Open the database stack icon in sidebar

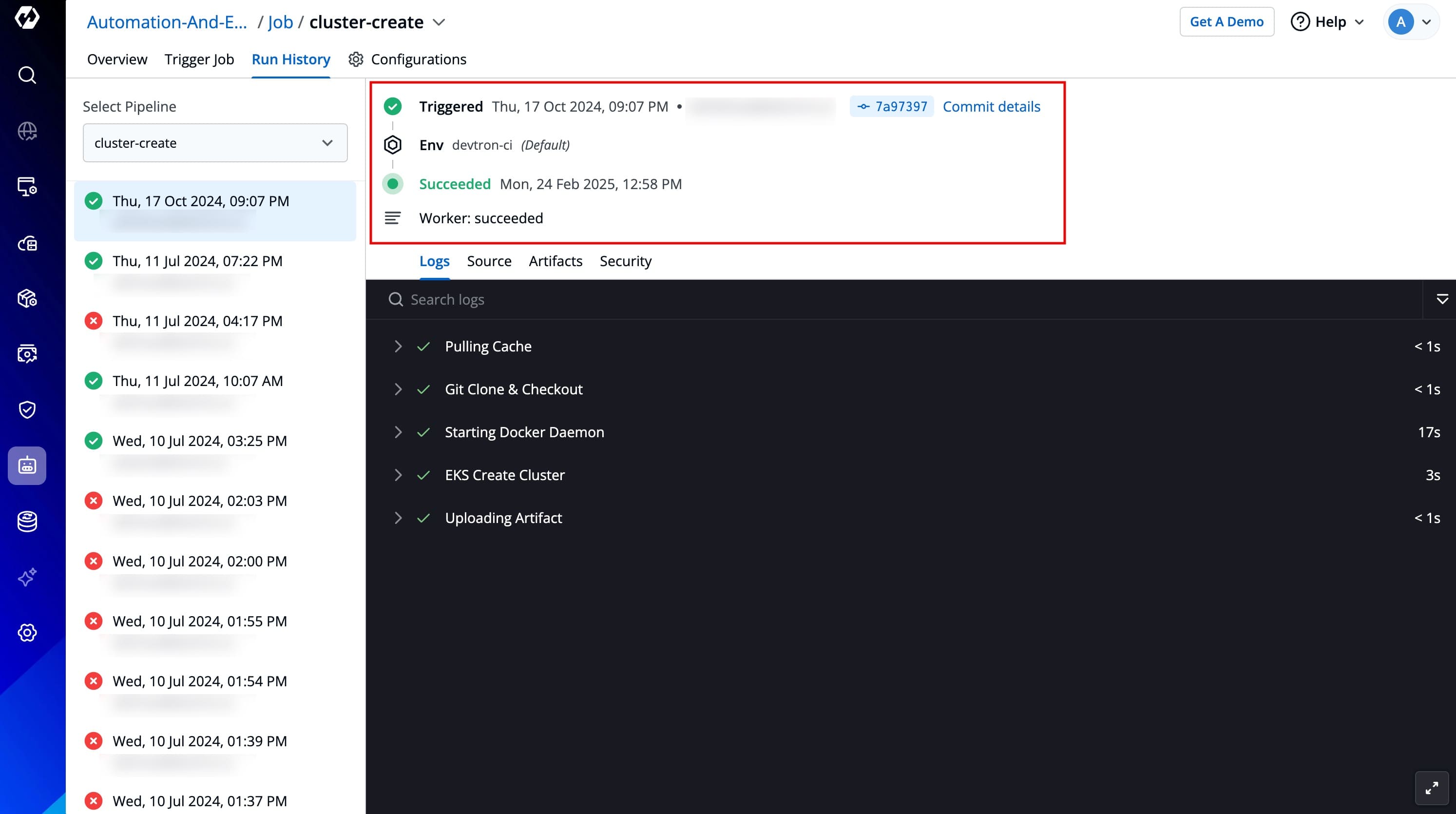27,521
